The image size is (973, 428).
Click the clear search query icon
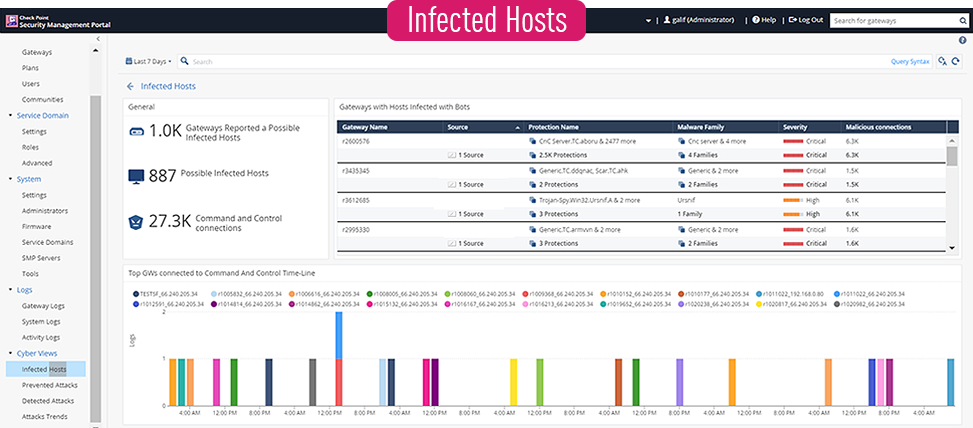pyautogui.click(x=943, y=61)
